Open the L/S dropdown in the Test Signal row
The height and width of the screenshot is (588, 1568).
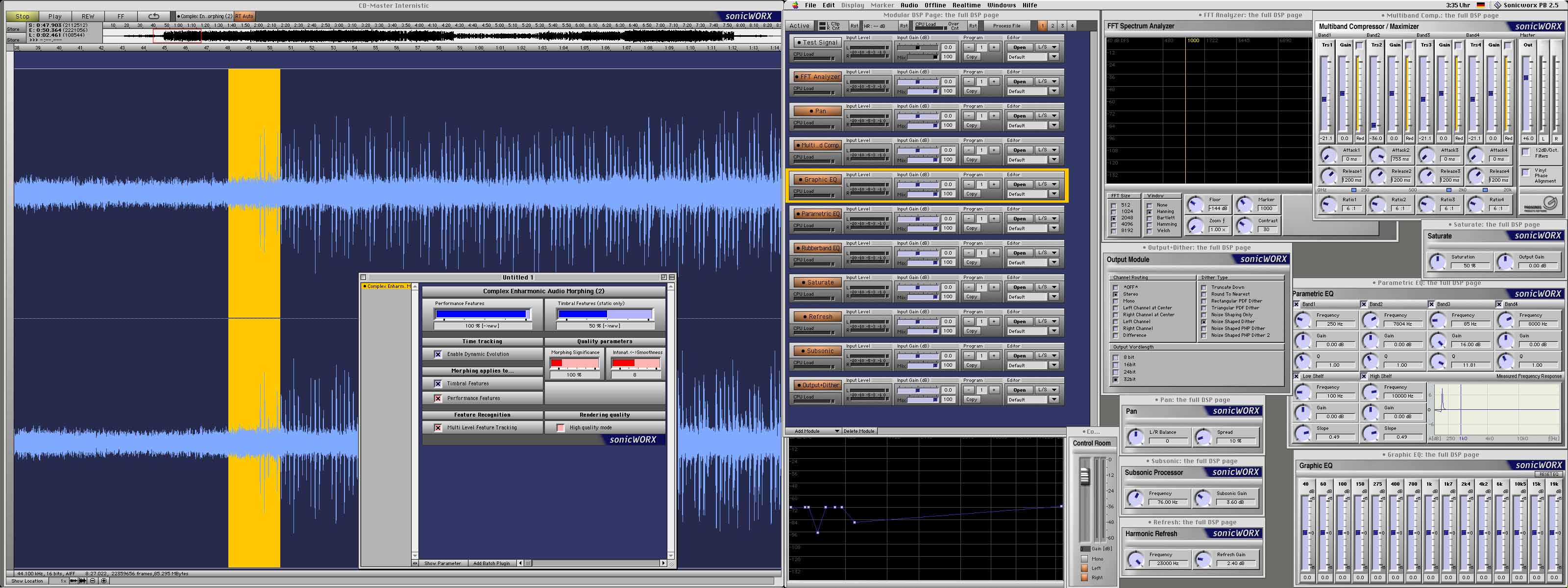(1048, 47)
